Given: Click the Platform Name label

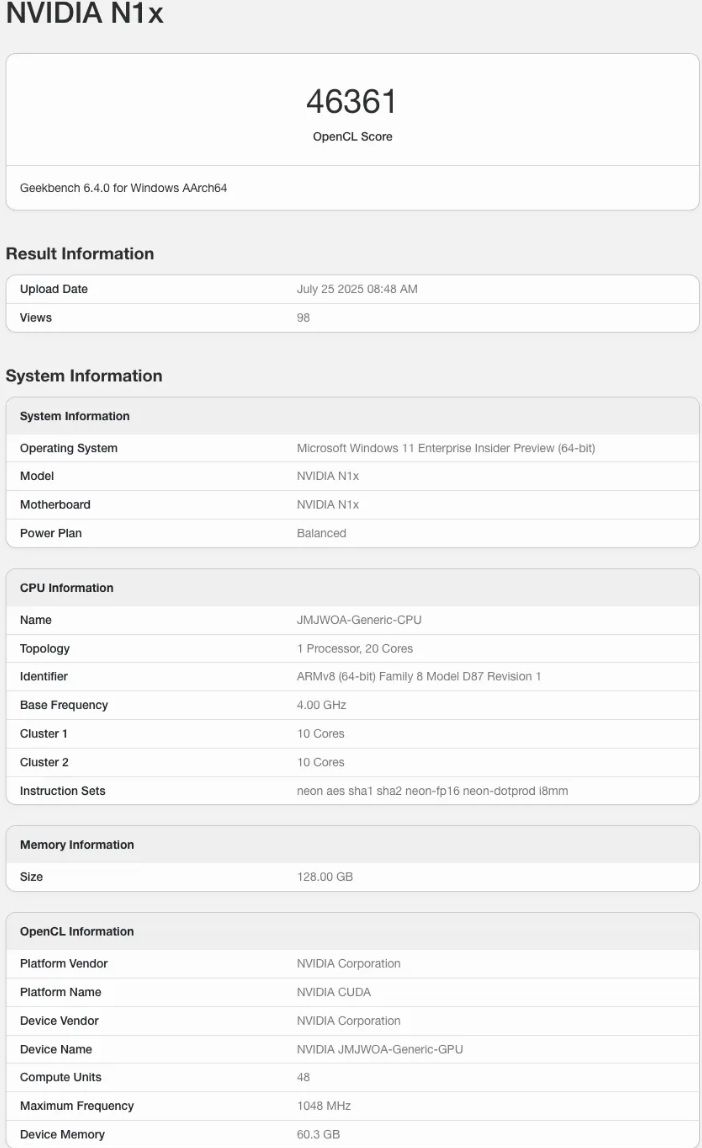Looking at the screenshot, I should coord(60,992).
